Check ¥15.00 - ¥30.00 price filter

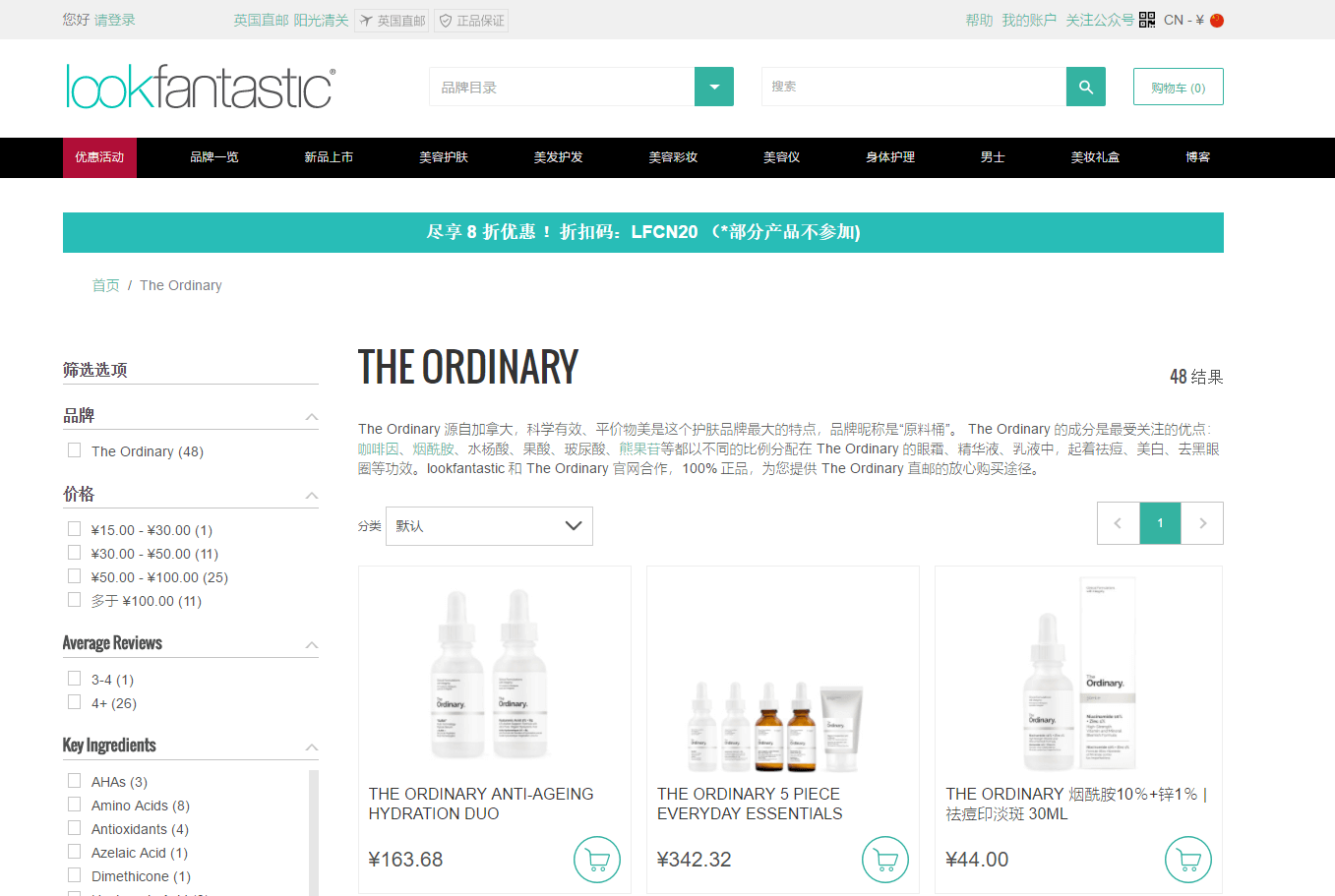74,529
